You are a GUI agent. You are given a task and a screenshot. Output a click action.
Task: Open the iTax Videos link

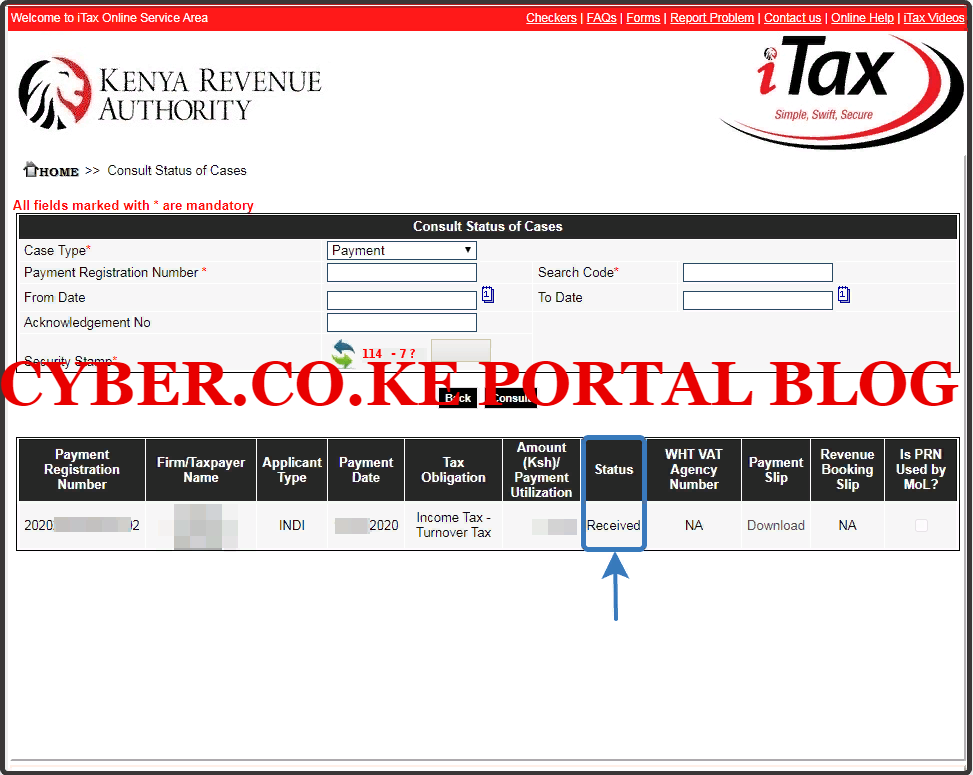click(x=933, y=18)
